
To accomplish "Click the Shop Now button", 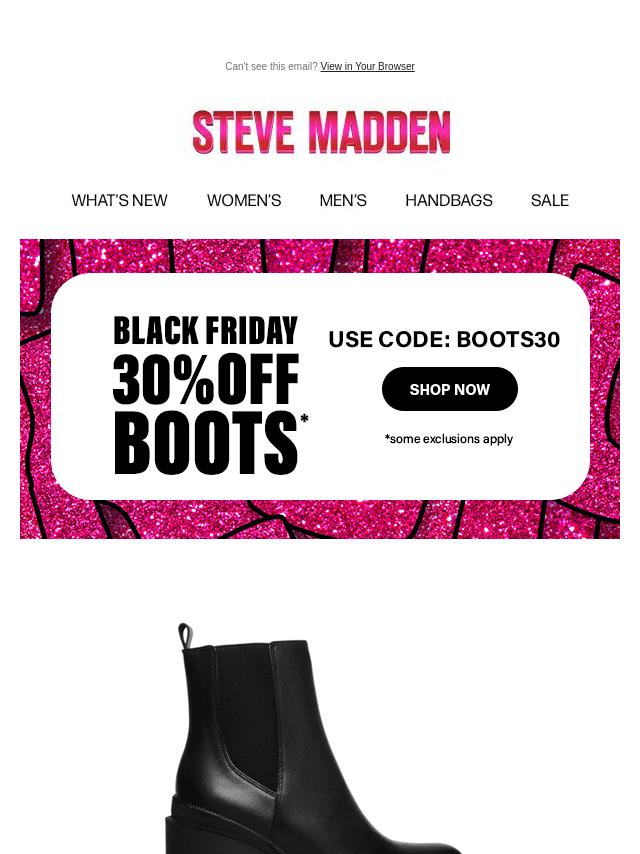I will pos(449,389).
